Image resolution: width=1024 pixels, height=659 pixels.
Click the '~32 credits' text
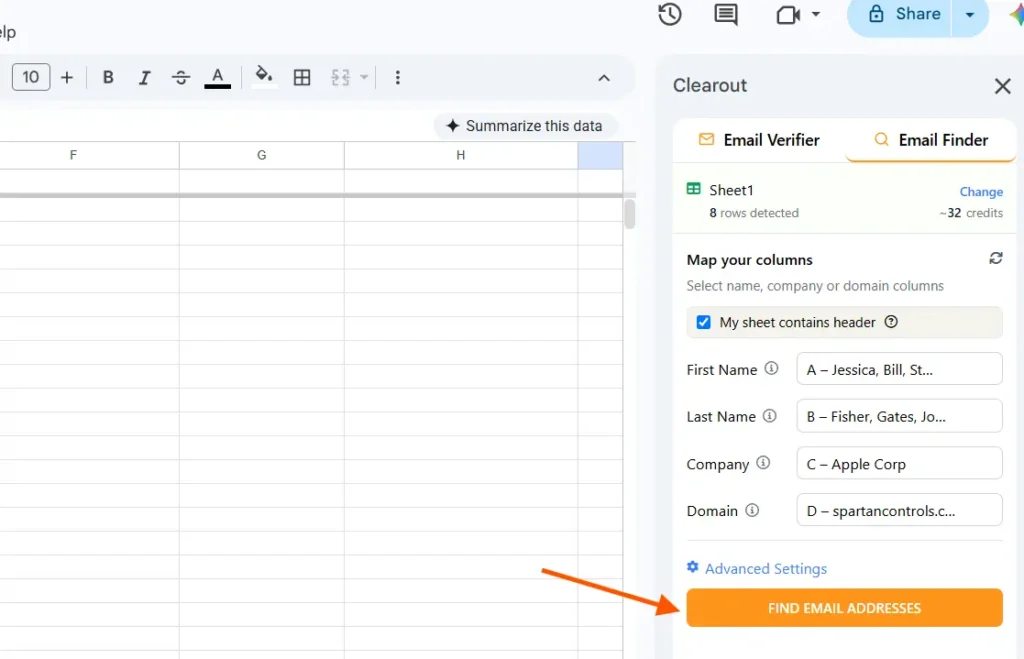971,213
